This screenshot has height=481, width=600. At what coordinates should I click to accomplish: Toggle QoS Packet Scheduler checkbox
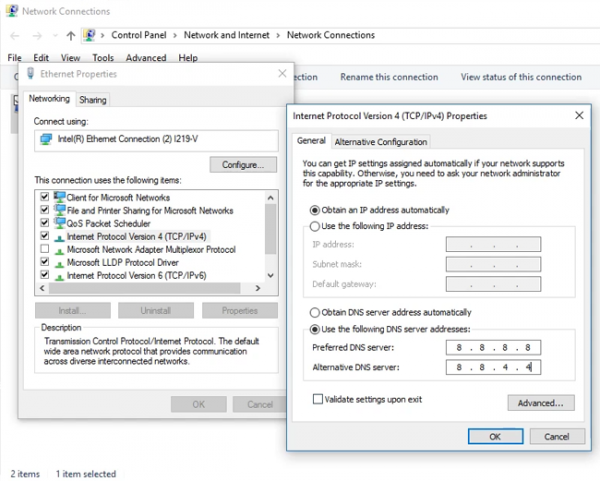coord(44,223)
